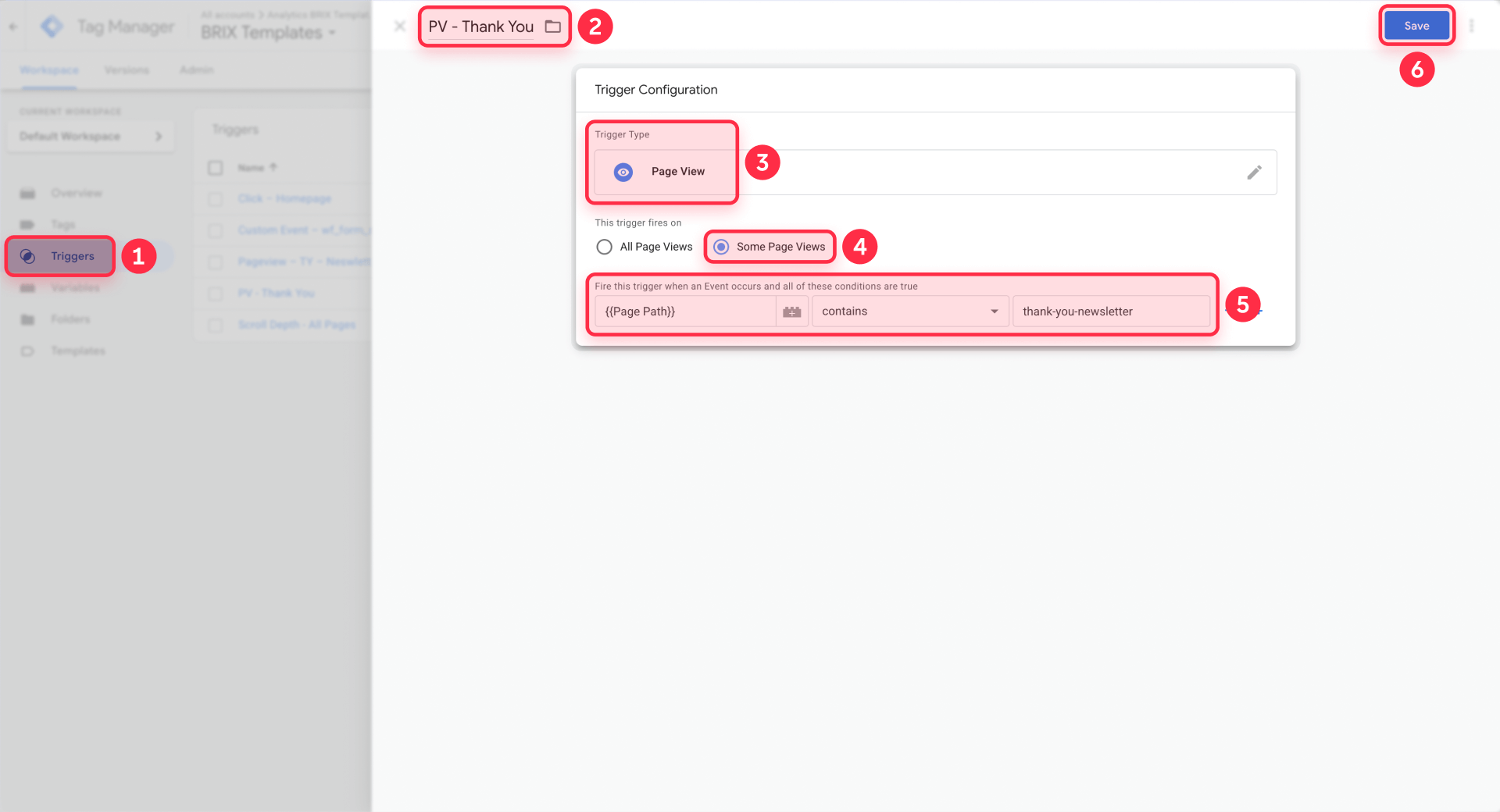
Task: Click the Templates sidebar icon
Action: (27, 351)
